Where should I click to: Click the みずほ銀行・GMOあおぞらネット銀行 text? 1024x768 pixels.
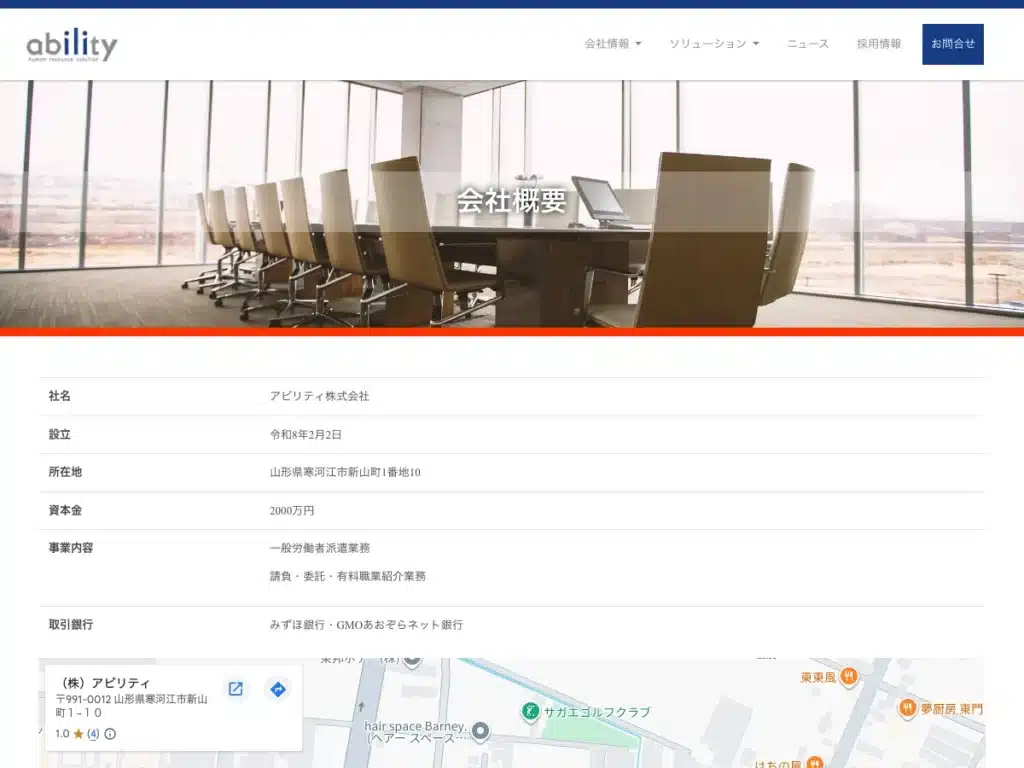point(366,625)
